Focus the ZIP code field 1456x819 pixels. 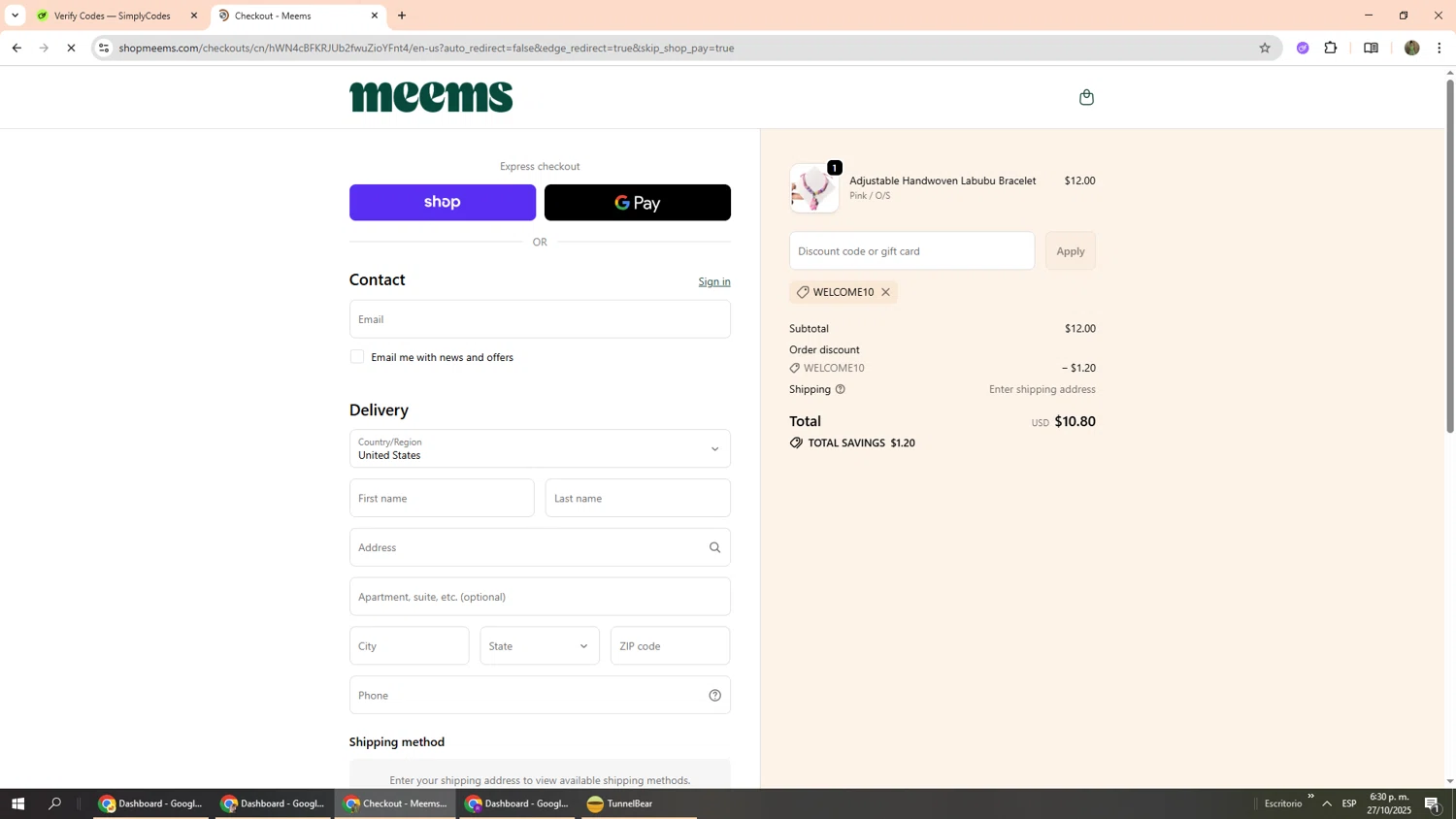pyautogui.click(x=670, y=646)
